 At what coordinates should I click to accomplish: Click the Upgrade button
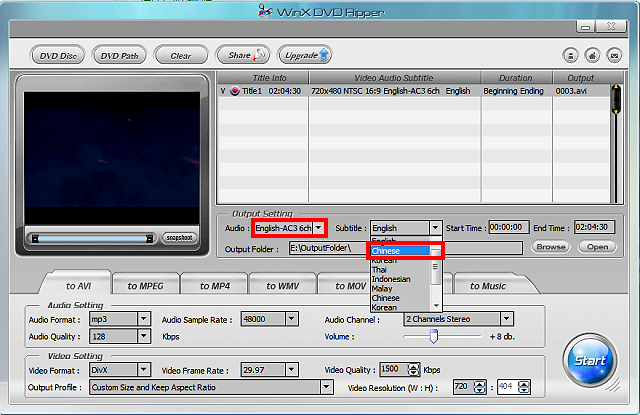[x=304, y=55]
